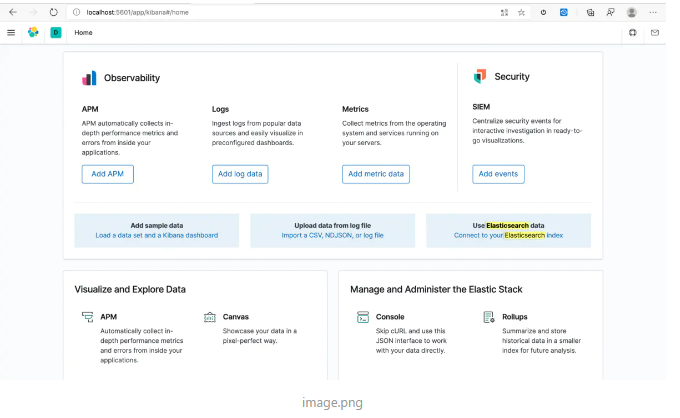
Task: Click the mail icon in Kibana header
Action: pyautogui.click(x=655, y=32)
